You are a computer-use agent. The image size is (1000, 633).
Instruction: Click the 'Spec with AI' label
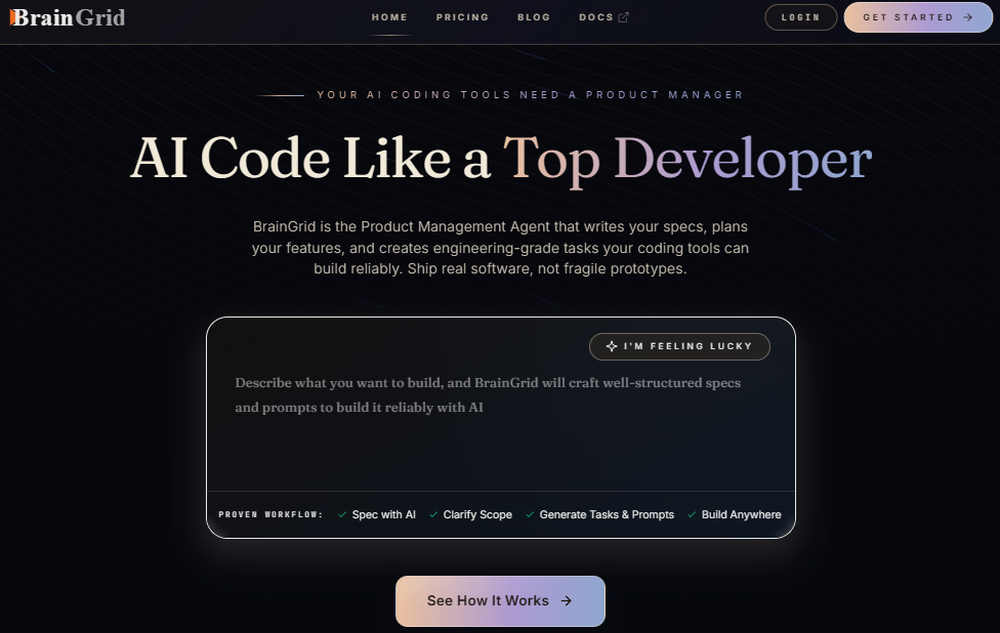tap(384, 514)
